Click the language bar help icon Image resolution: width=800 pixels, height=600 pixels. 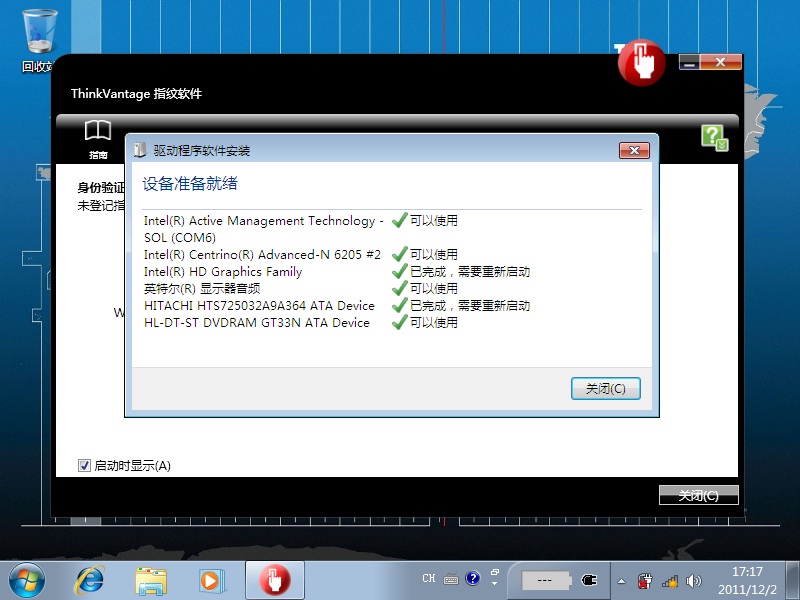pyautogui.click(x=473, y=578)
